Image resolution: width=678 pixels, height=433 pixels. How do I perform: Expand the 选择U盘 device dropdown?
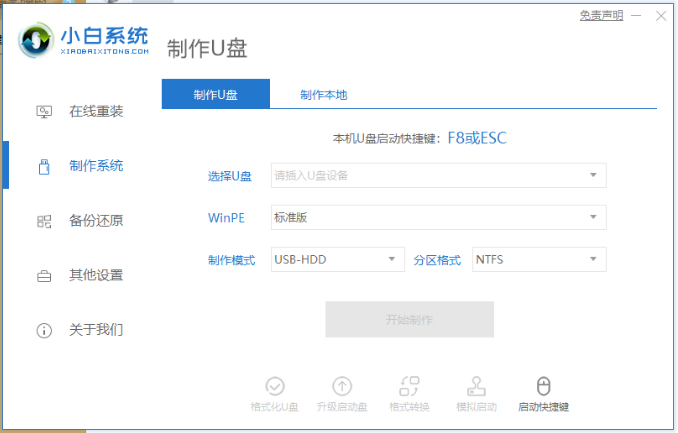(438, 176)
